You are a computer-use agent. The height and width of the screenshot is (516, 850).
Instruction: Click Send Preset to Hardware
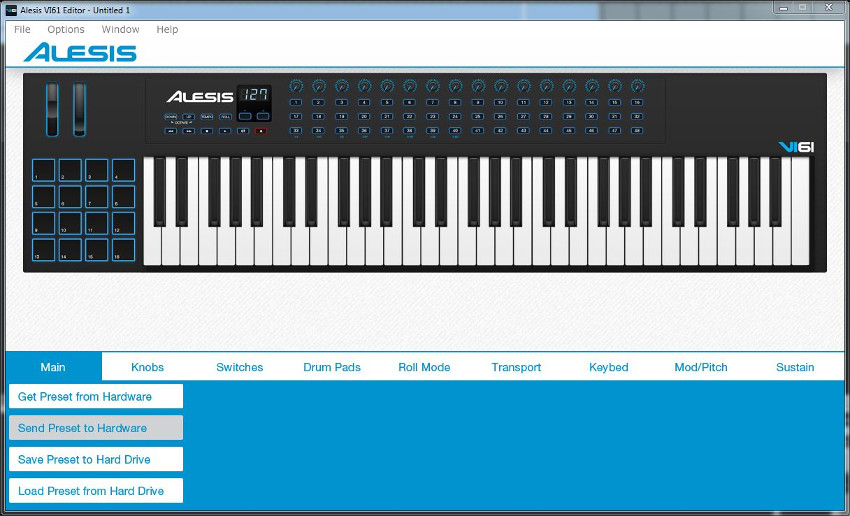[96, 428]
